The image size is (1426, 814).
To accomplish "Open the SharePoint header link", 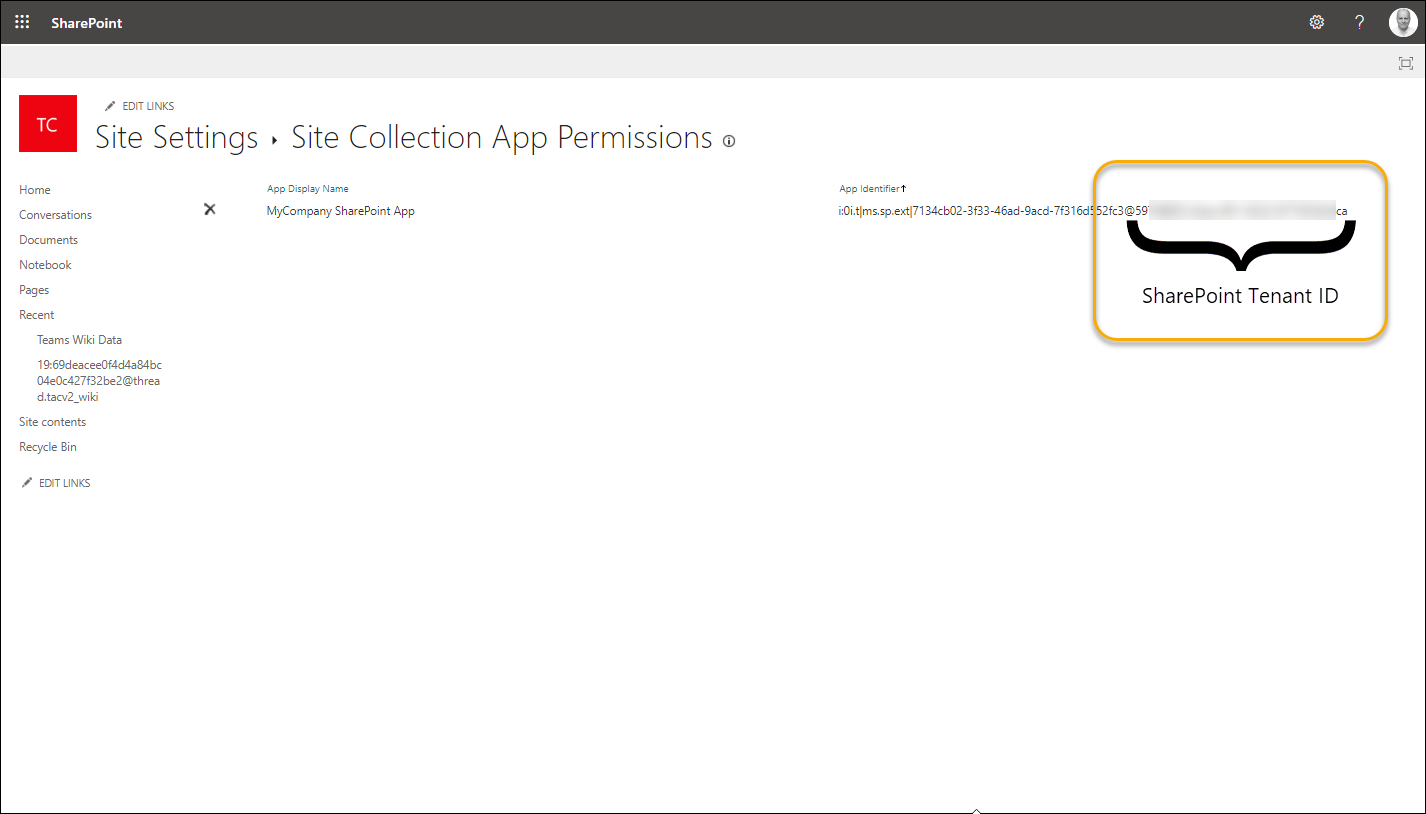I will [x=87, y=22].
